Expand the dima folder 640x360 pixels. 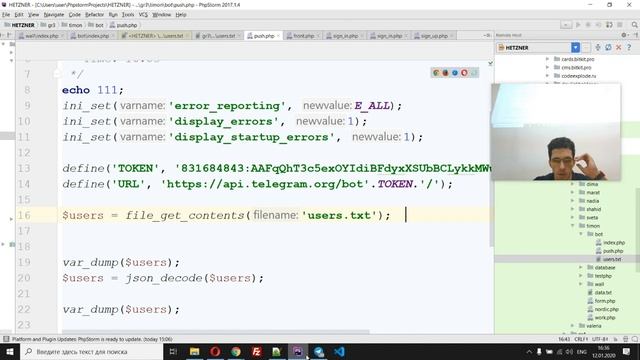572,184
